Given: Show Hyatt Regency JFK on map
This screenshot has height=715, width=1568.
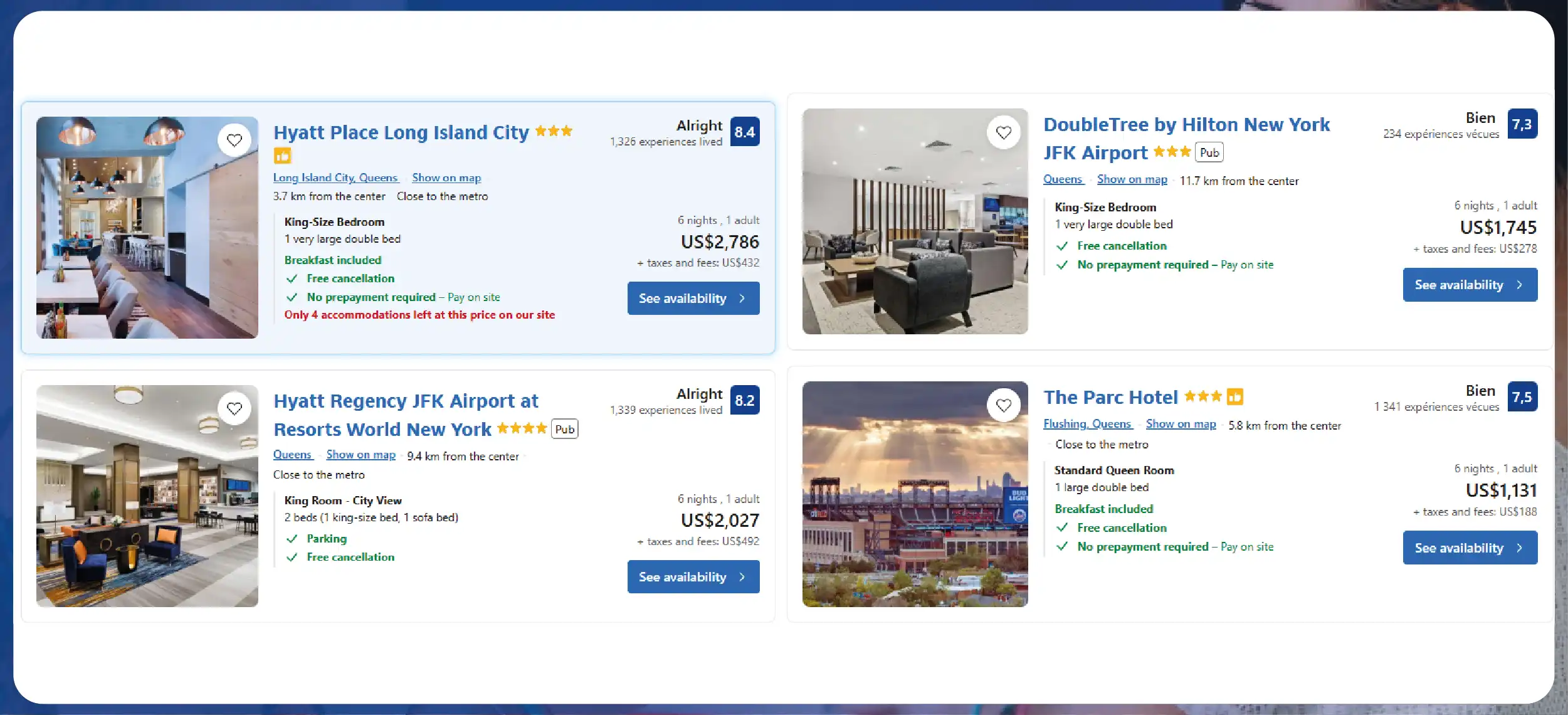Looking at the screenshot, I should (x=360, y=455).
